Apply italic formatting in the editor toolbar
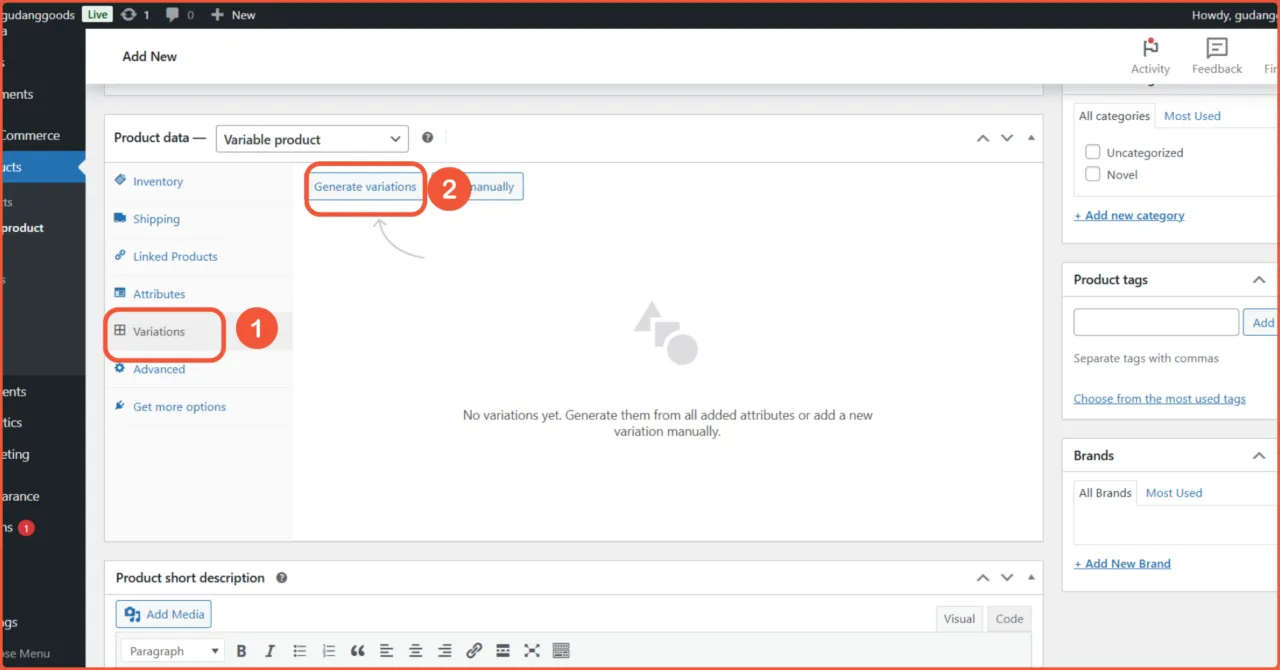Viewport: 1280px width, 670px height. coord(270,650)
